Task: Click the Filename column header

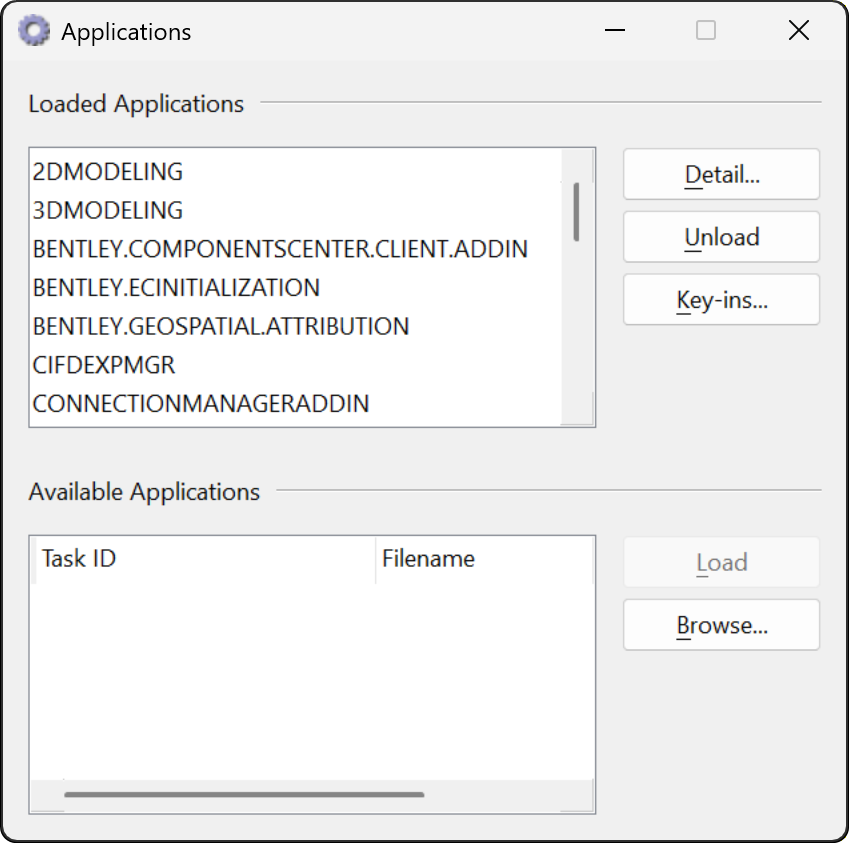Action: coord(484,559)
